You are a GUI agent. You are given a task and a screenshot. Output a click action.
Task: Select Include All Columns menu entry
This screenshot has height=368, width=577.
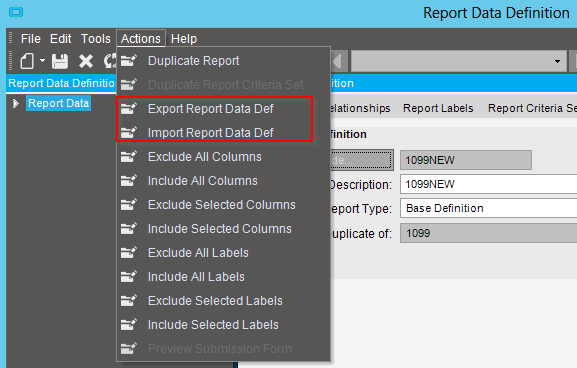point(202,181)
